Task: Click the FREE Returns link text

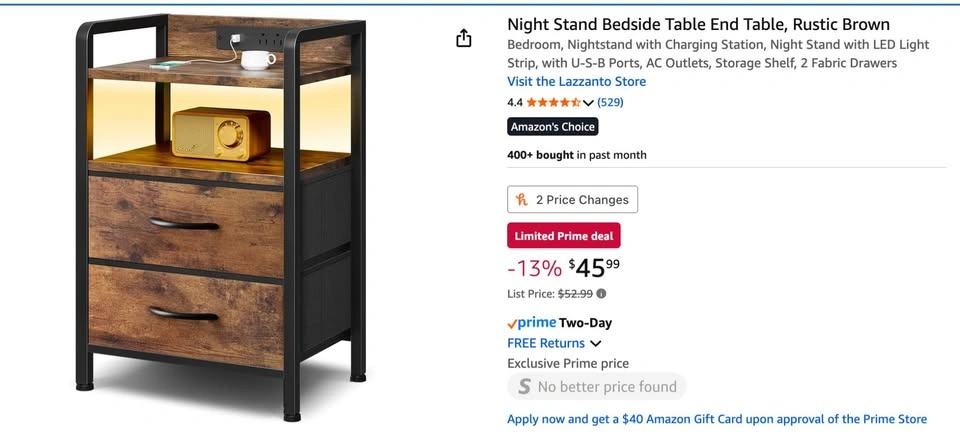Action: point(546,344)
